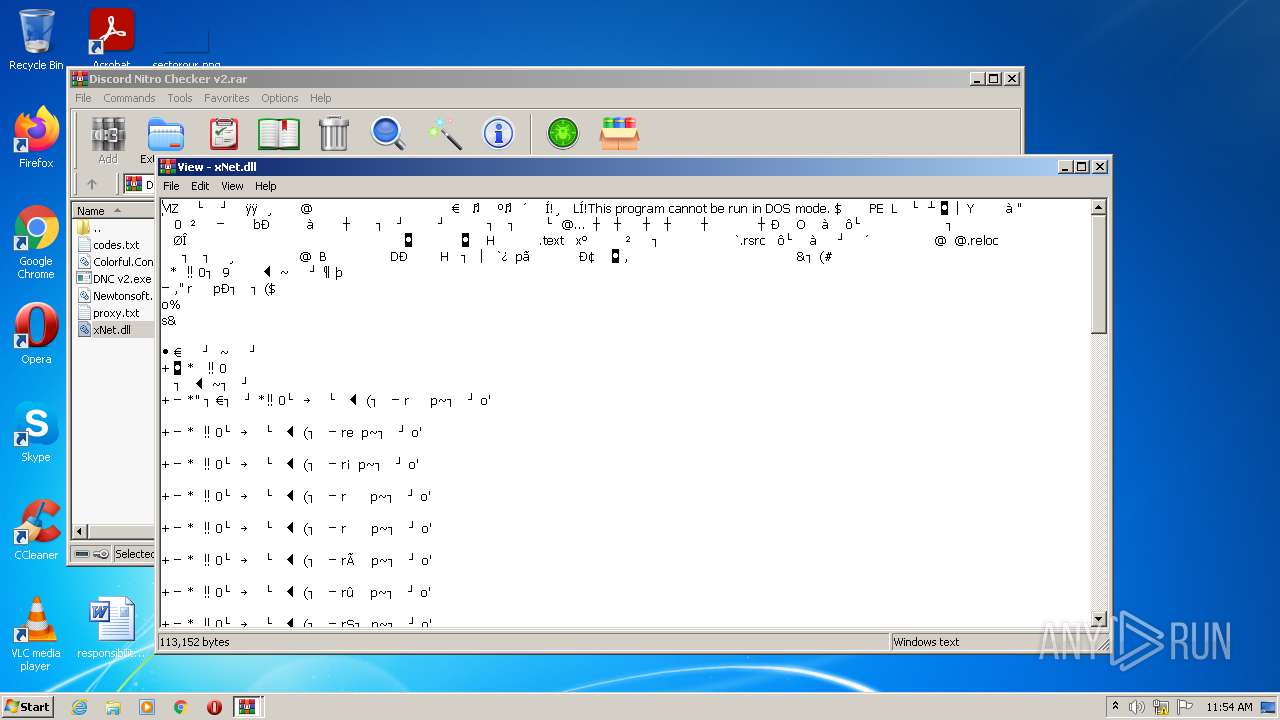This screenshot has width=1280, height=720.
Task: Select DNC v2.exe in the archive list
Action: [x=115, y=279]
